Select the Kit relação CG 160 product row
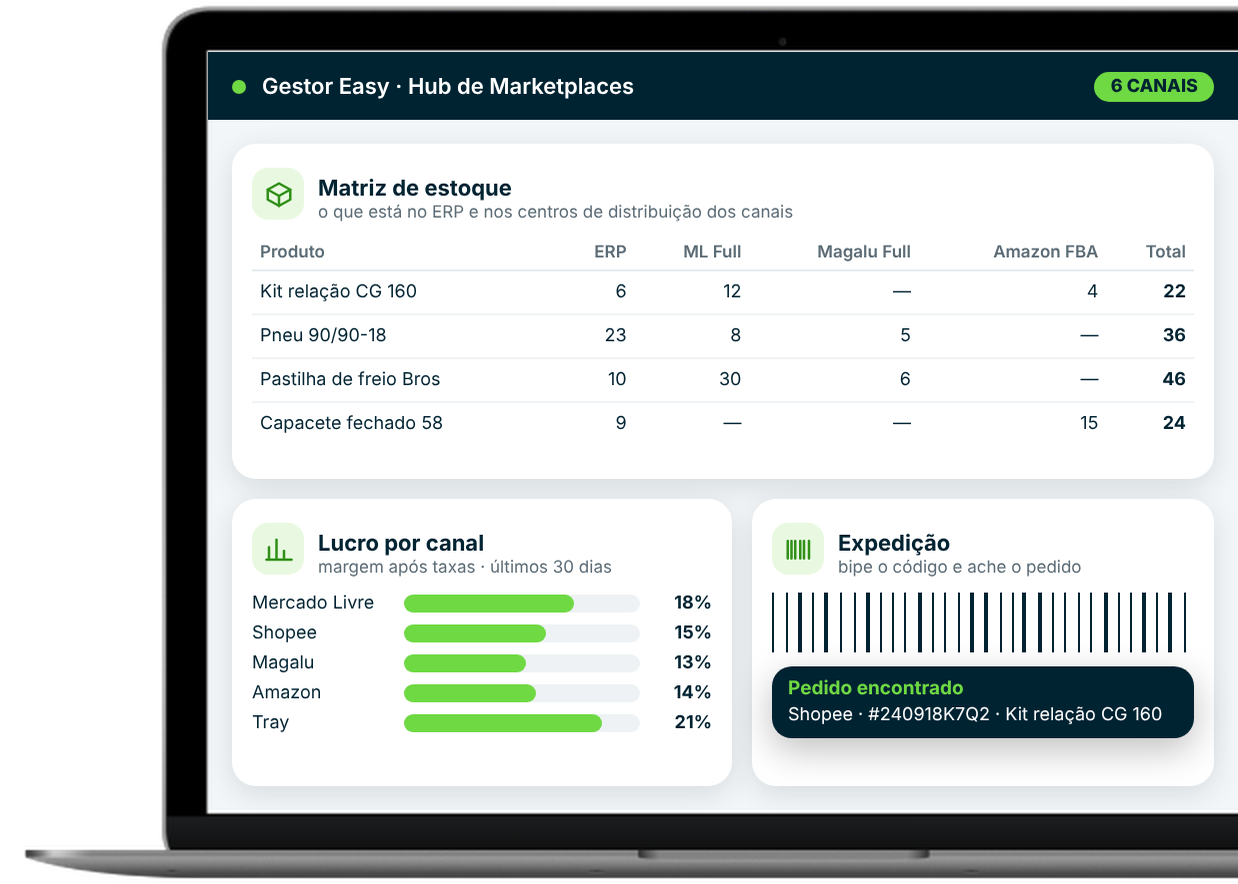This screenshot has height=884, width=1238. coord(723,292)
